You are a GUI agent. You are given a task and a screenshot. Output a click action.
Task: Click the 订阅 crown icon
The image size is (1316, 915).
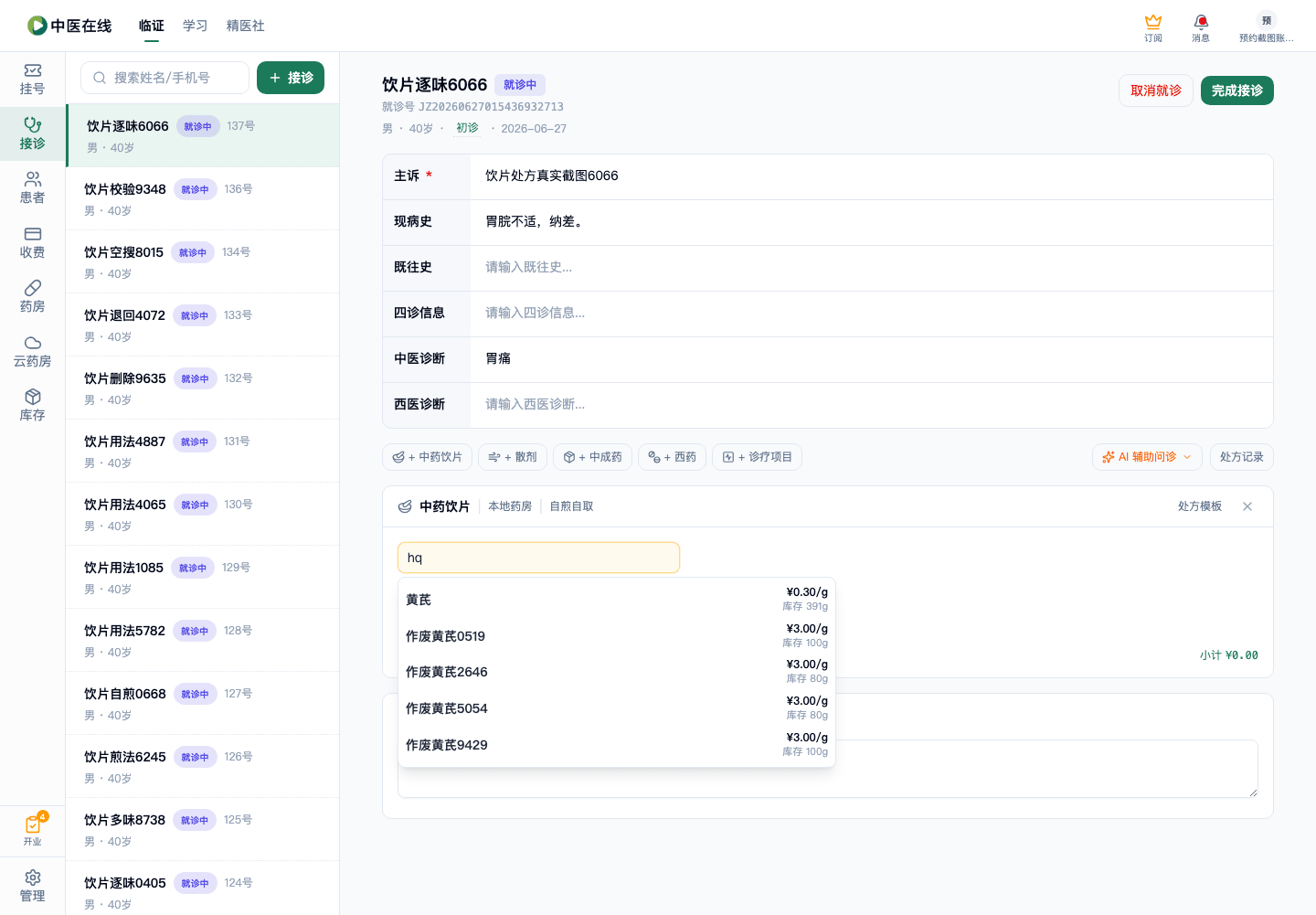(x=1153, y=27)
